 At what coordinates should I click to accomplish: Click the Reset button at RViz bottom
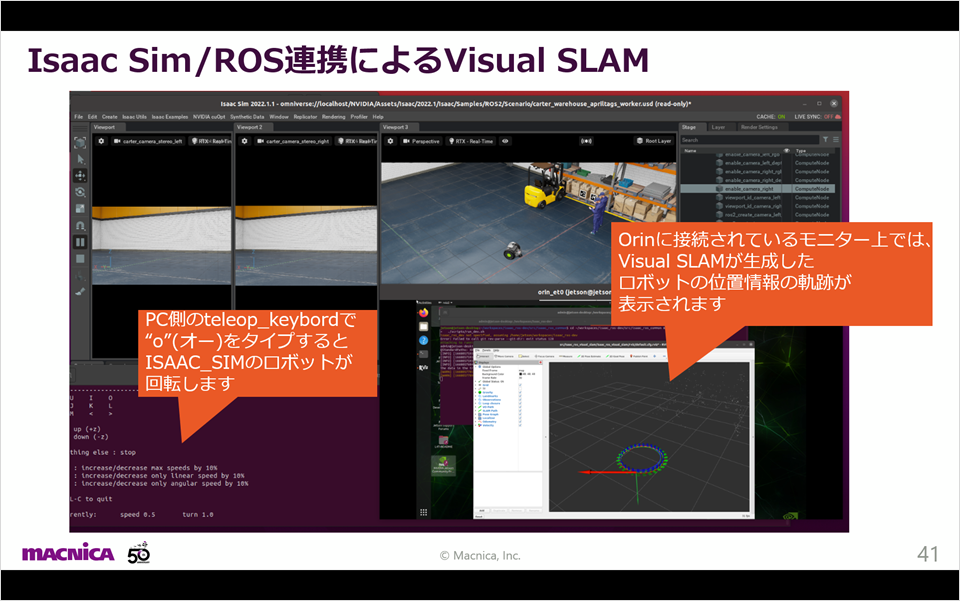479,517
